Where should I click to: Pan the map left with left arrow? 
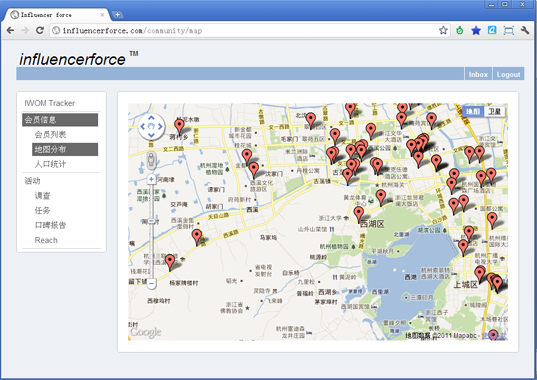(x=143, y=127)
